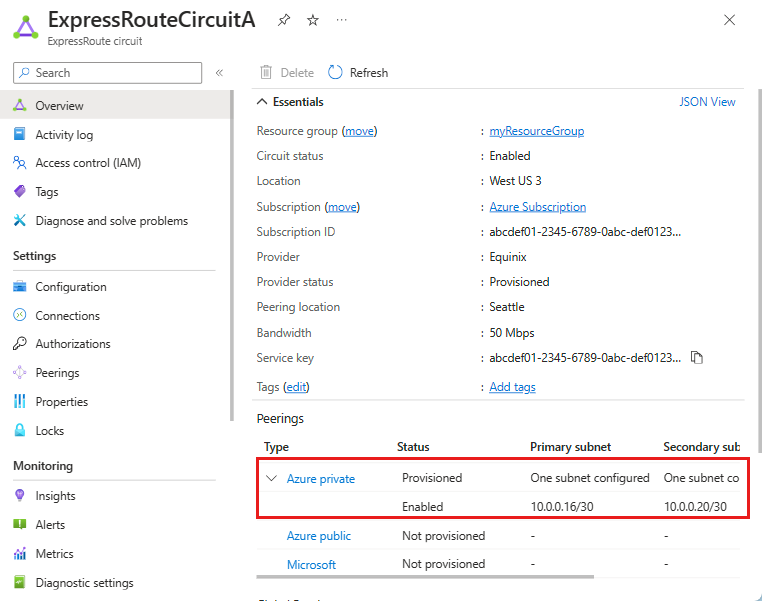The image size is (762, 601).
Task: Click the Refresh icon in the toolbar
Action: click(335, 73)
